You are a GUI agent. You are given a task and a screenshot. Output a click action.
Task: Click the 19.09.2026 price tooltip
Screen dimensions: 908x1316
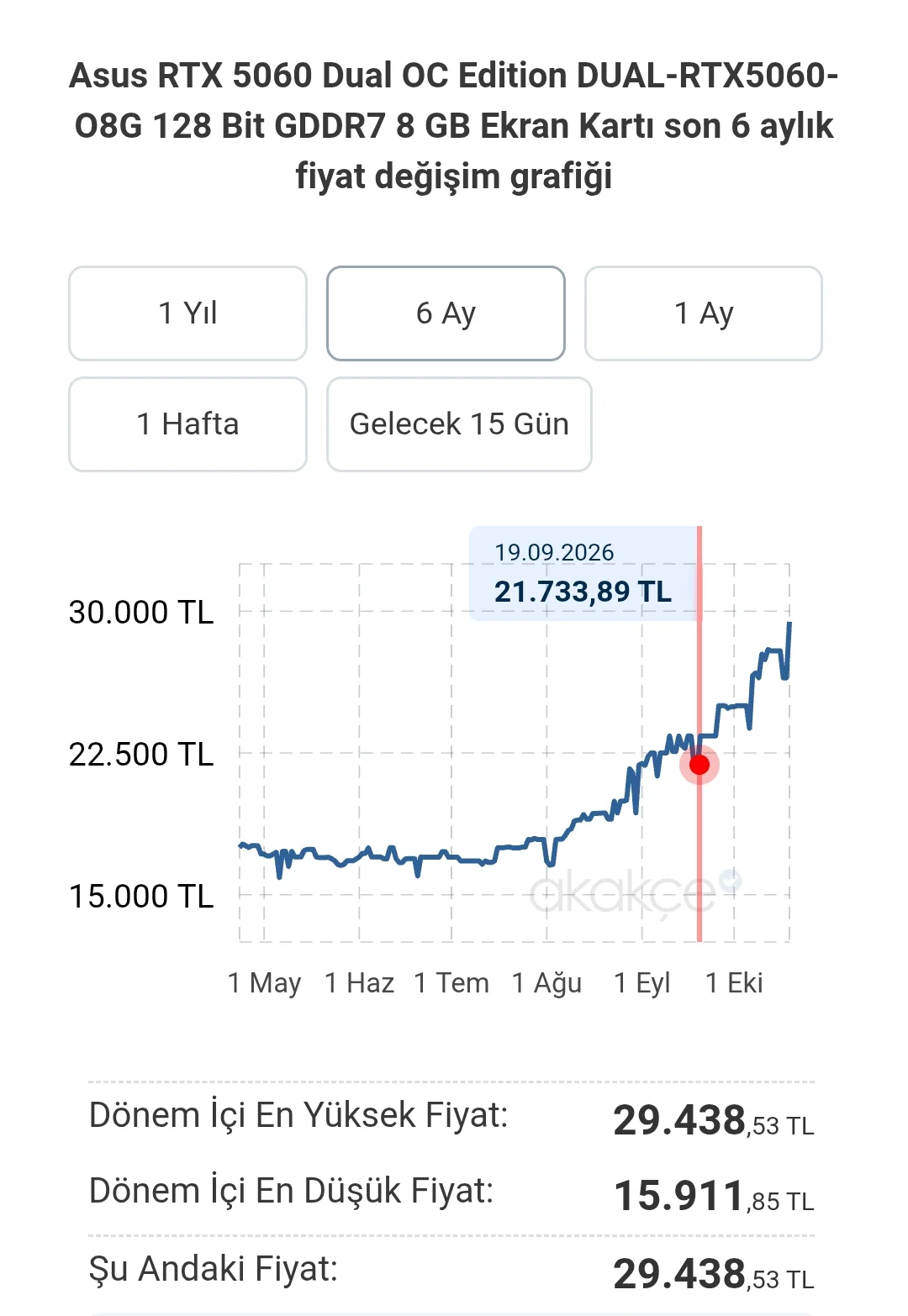(583, 574)
